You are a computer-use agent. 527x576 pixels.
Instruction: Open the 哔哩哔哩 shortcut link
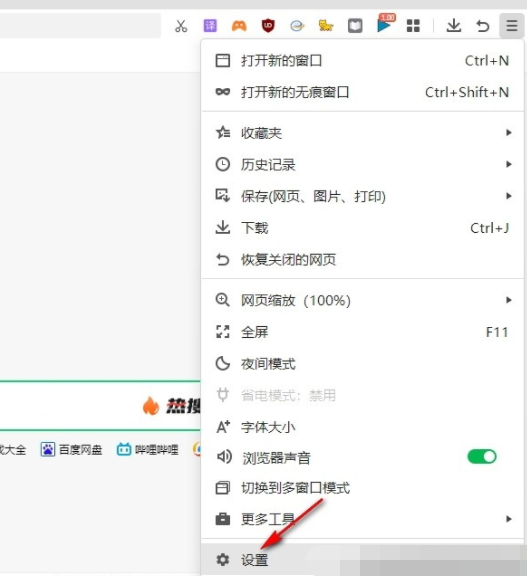click(x=147, y=450)
